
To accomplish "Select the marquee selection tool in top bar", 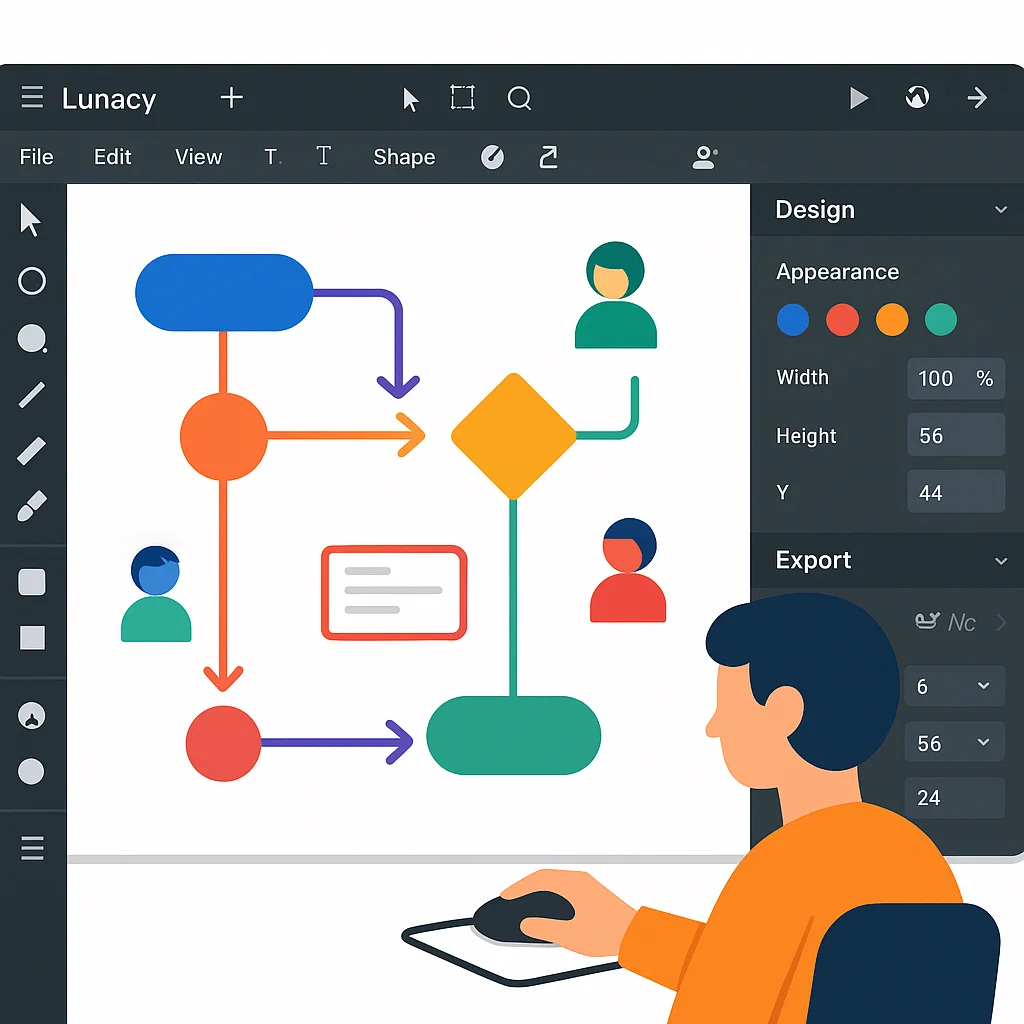I will click(462, 98).
